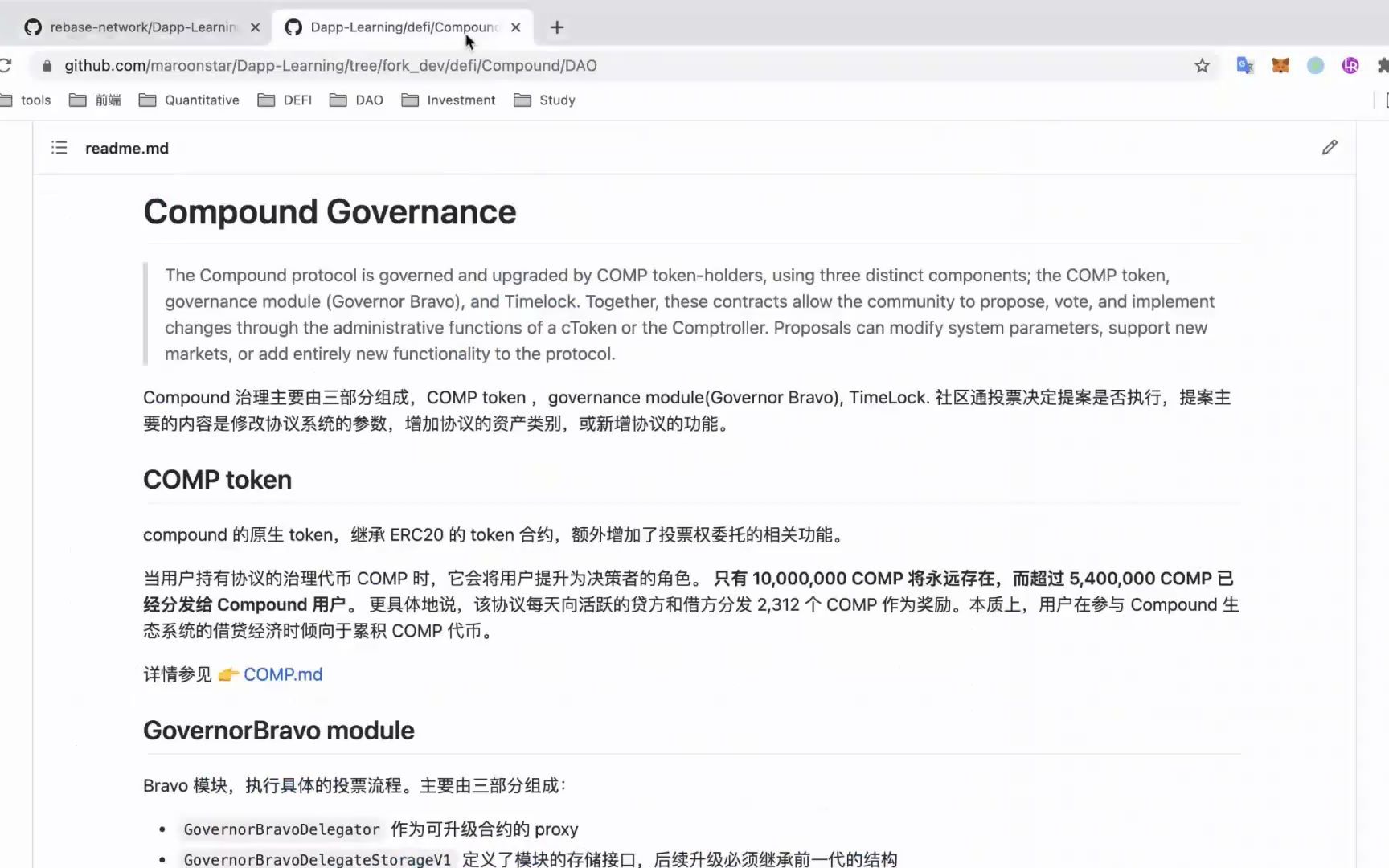1389x868 pixels.
Task: Open the DEFI bookmark folder
Action: 285,100
